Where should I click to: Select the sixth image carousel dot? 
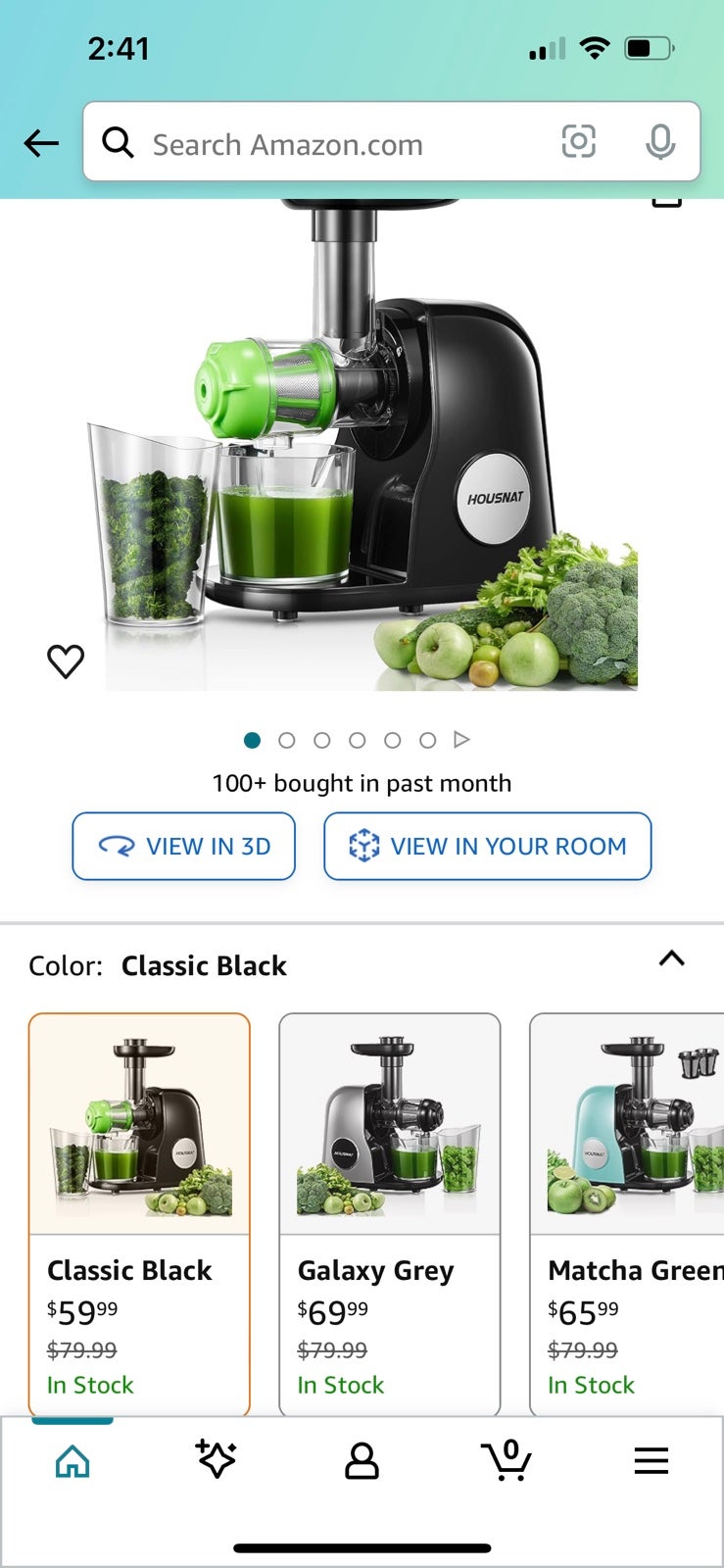[x=427, y=740]
